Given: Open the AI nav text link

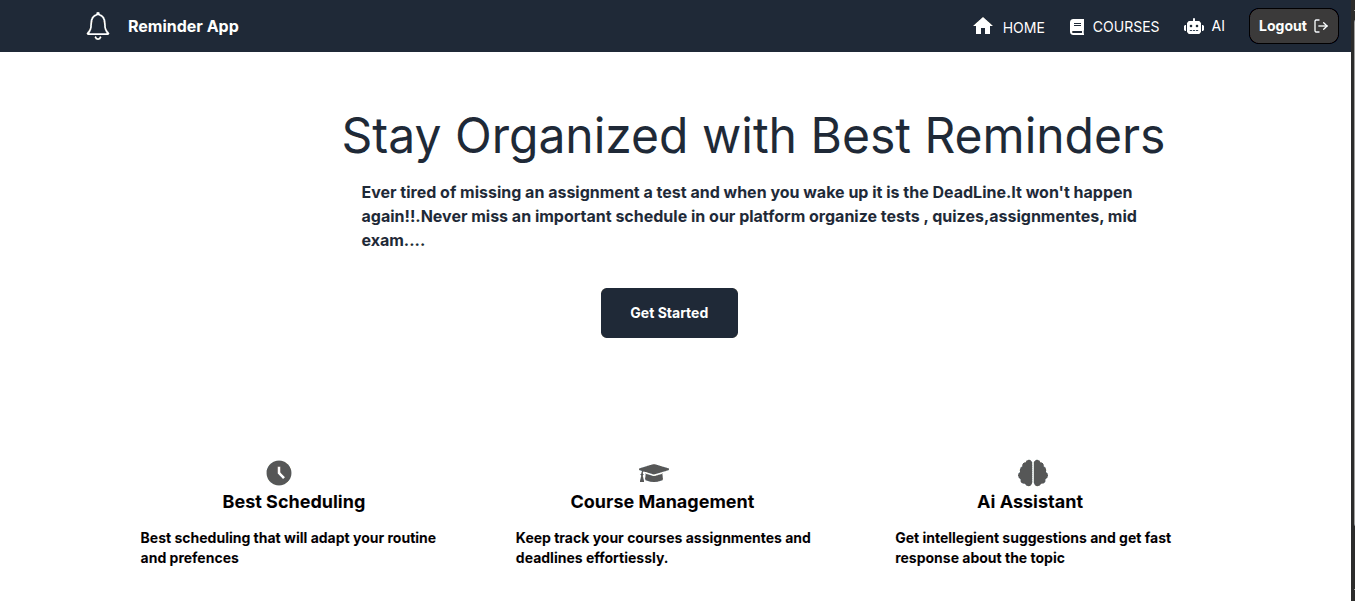Looking at the screenshot, I should (1218, 27).
